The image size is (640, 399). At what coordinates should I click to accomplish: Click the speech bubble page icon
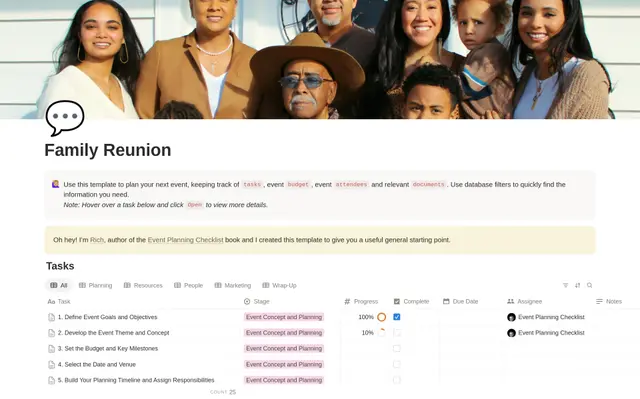point(65,118)
